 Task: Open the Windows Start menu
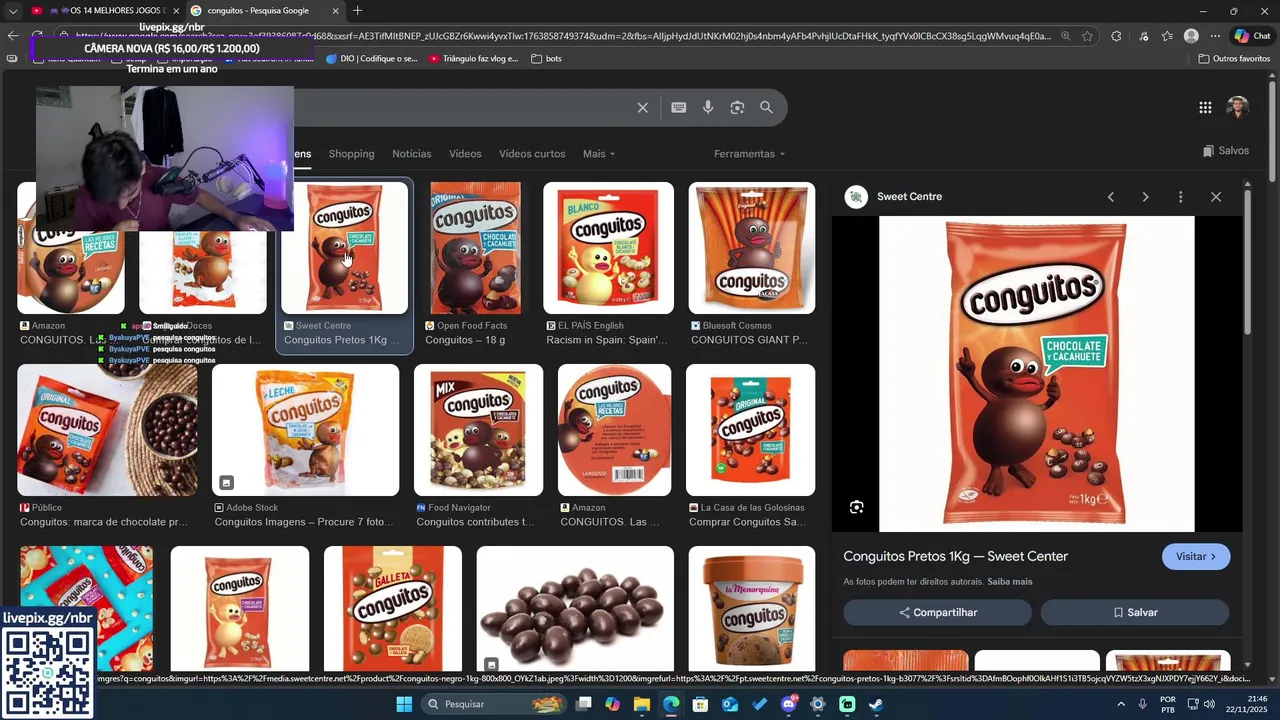click(404, 704)
